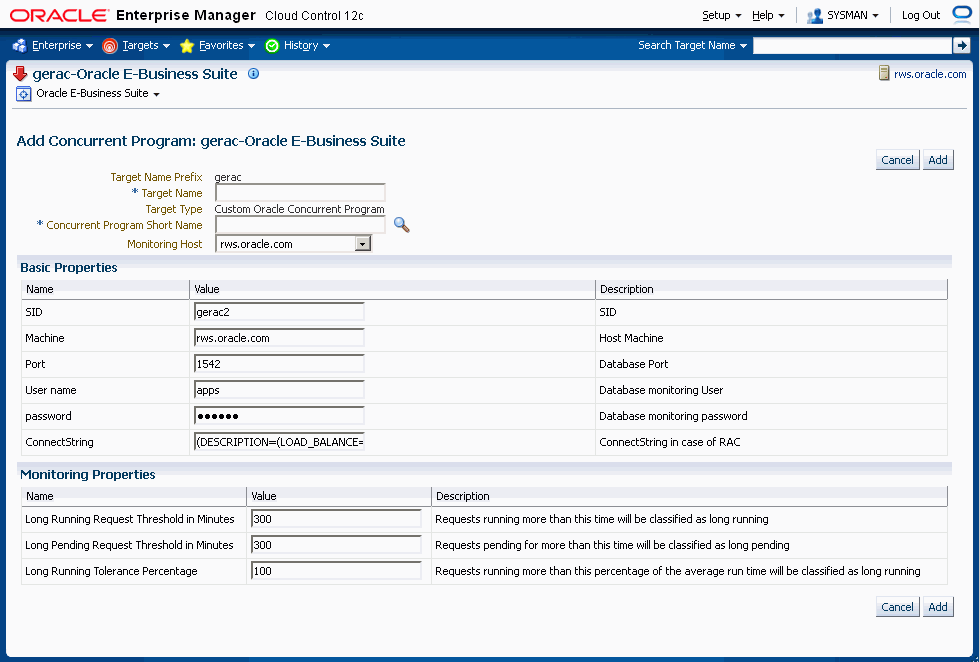Click the Oracle accessibility ring icon
The image size is (980, 662).
click(962, 14)
